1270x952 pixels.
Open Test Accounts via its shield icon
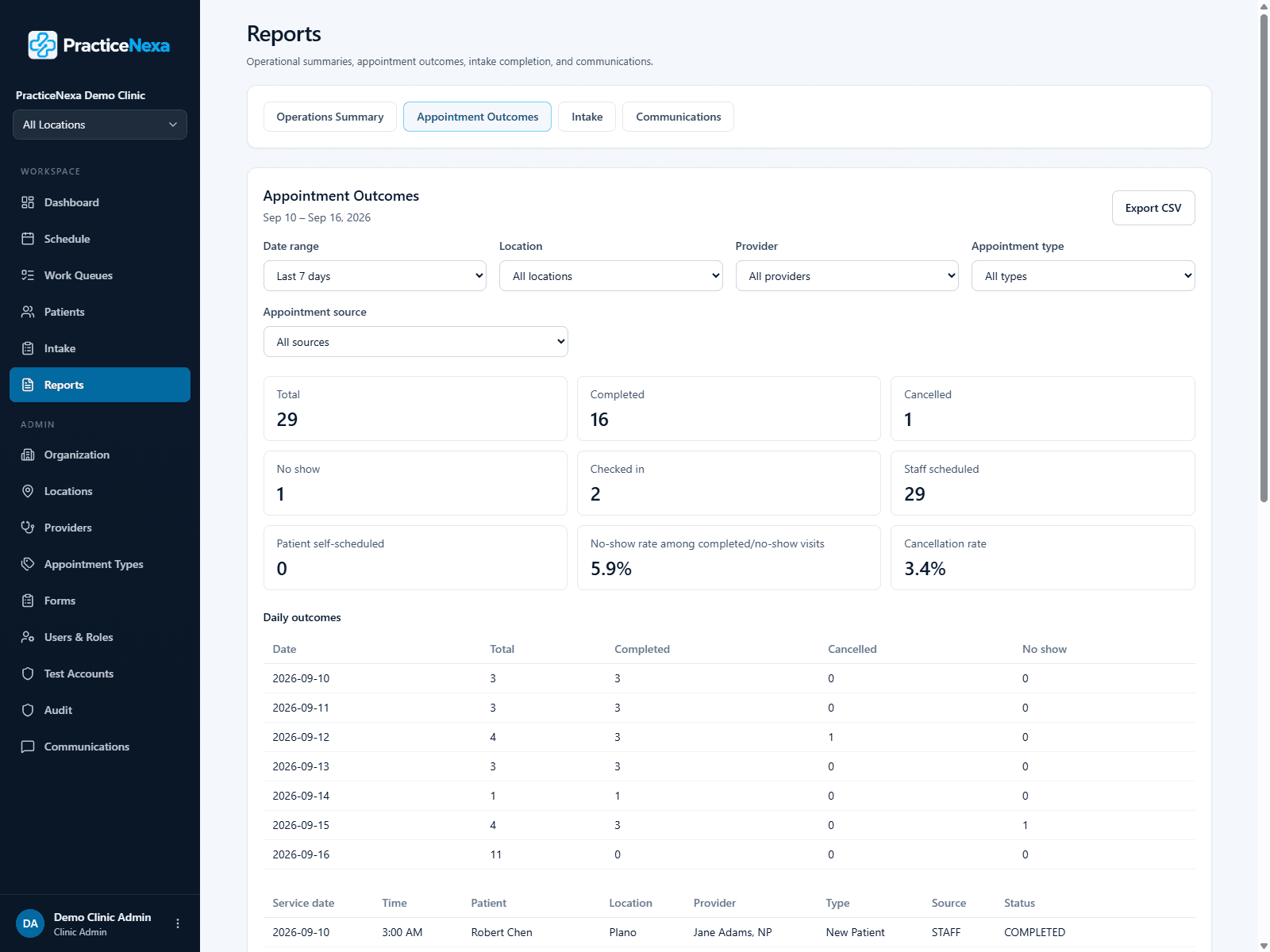tap(28, 674)
